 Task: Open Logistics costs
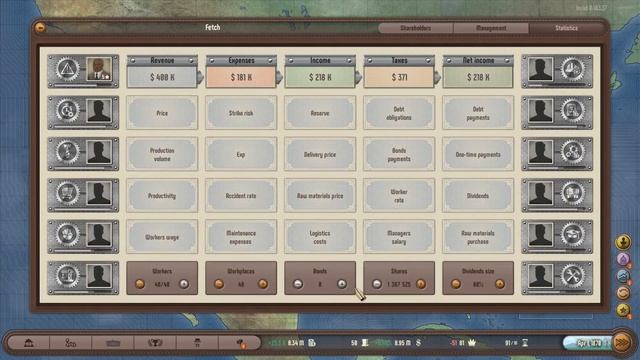click(x=320, y=237)
